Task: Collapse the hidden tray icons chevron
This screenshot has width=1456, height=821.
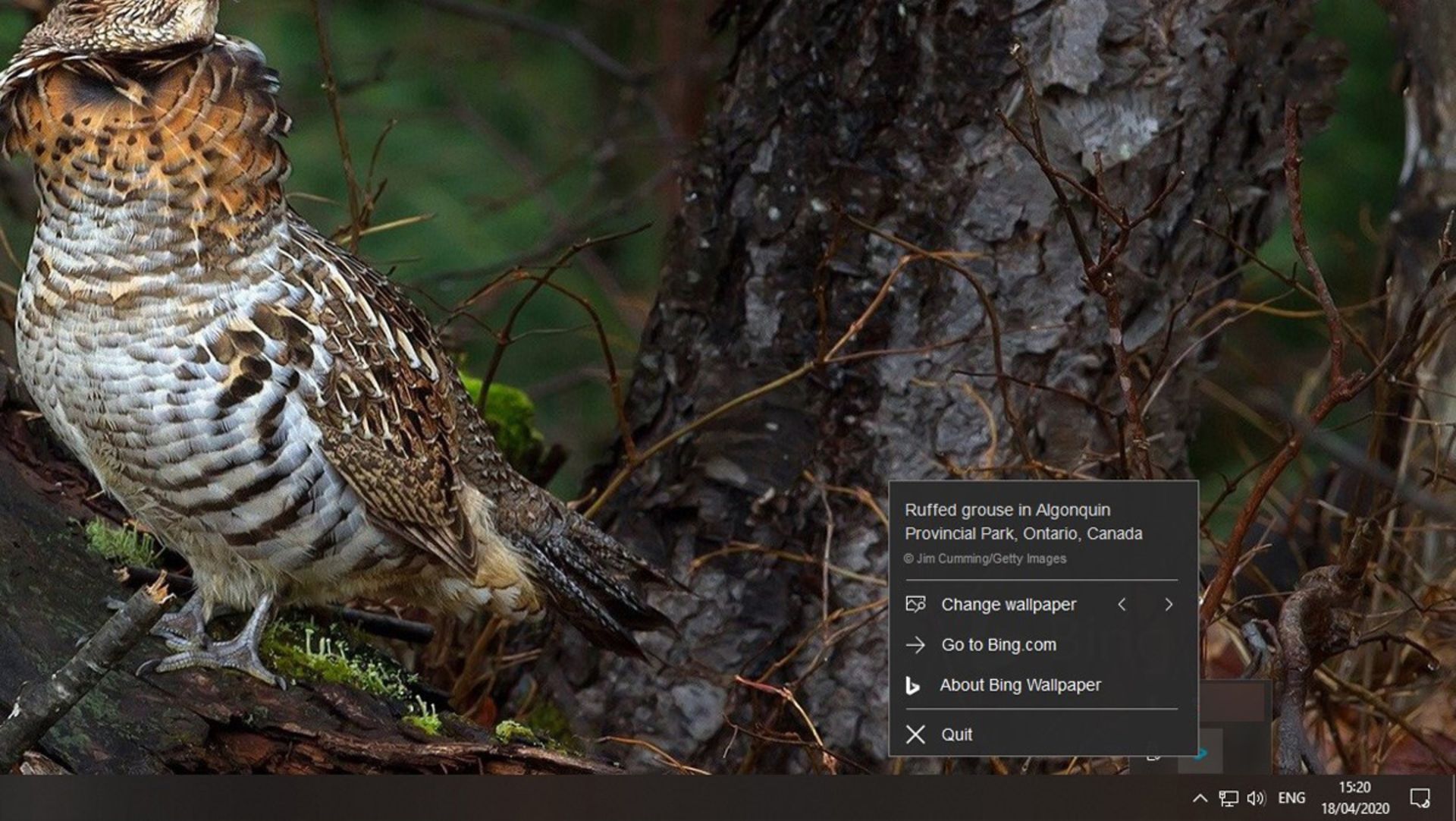Action: 1200,798
